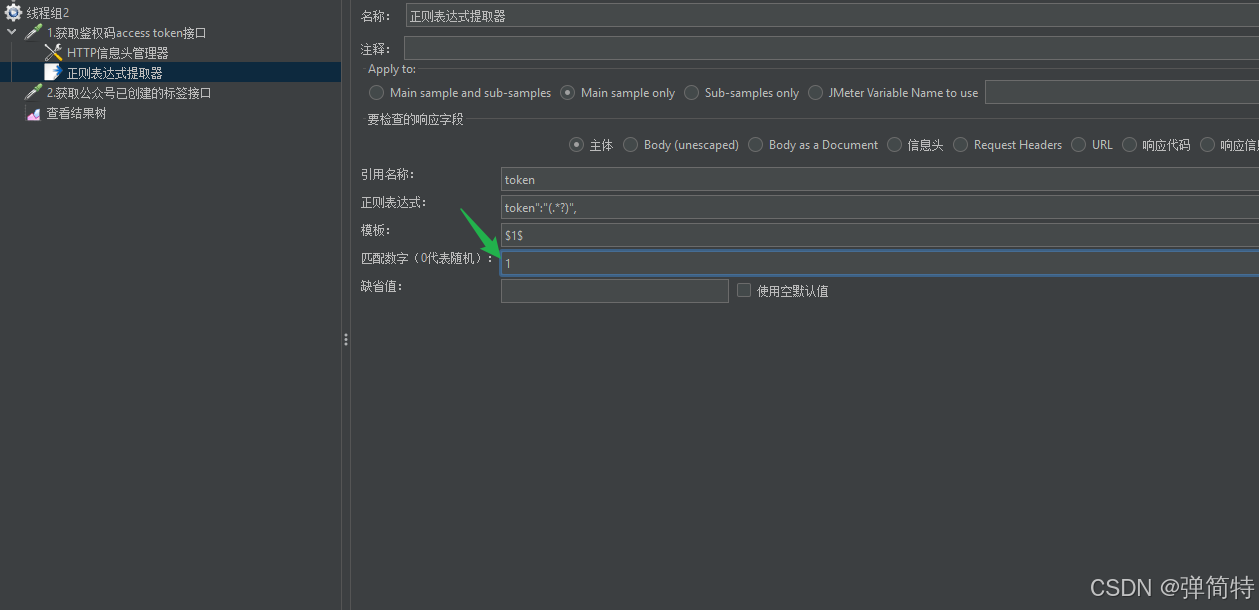Click the chart icon of 查看结果树
Image resolution: width=1259 pixels, height=610 pixels.
pyautogui.click(x=33, y=112)
